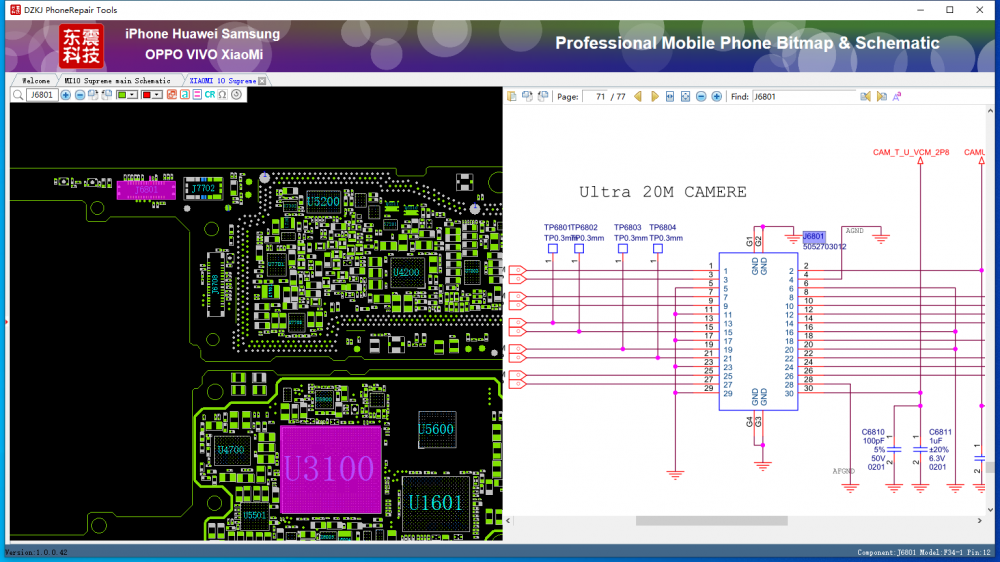Click the page number input box
The width and height of the screenshot is (1000, 562).
(x=597, y=97)
